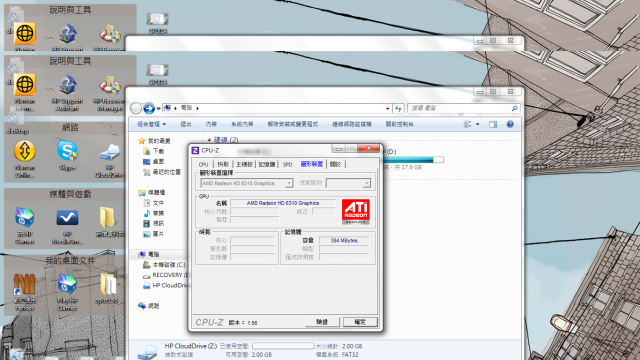Click 解除安裝或變更程式 in Explorer toolbar

pyautogui.click(x=293, y=124)
